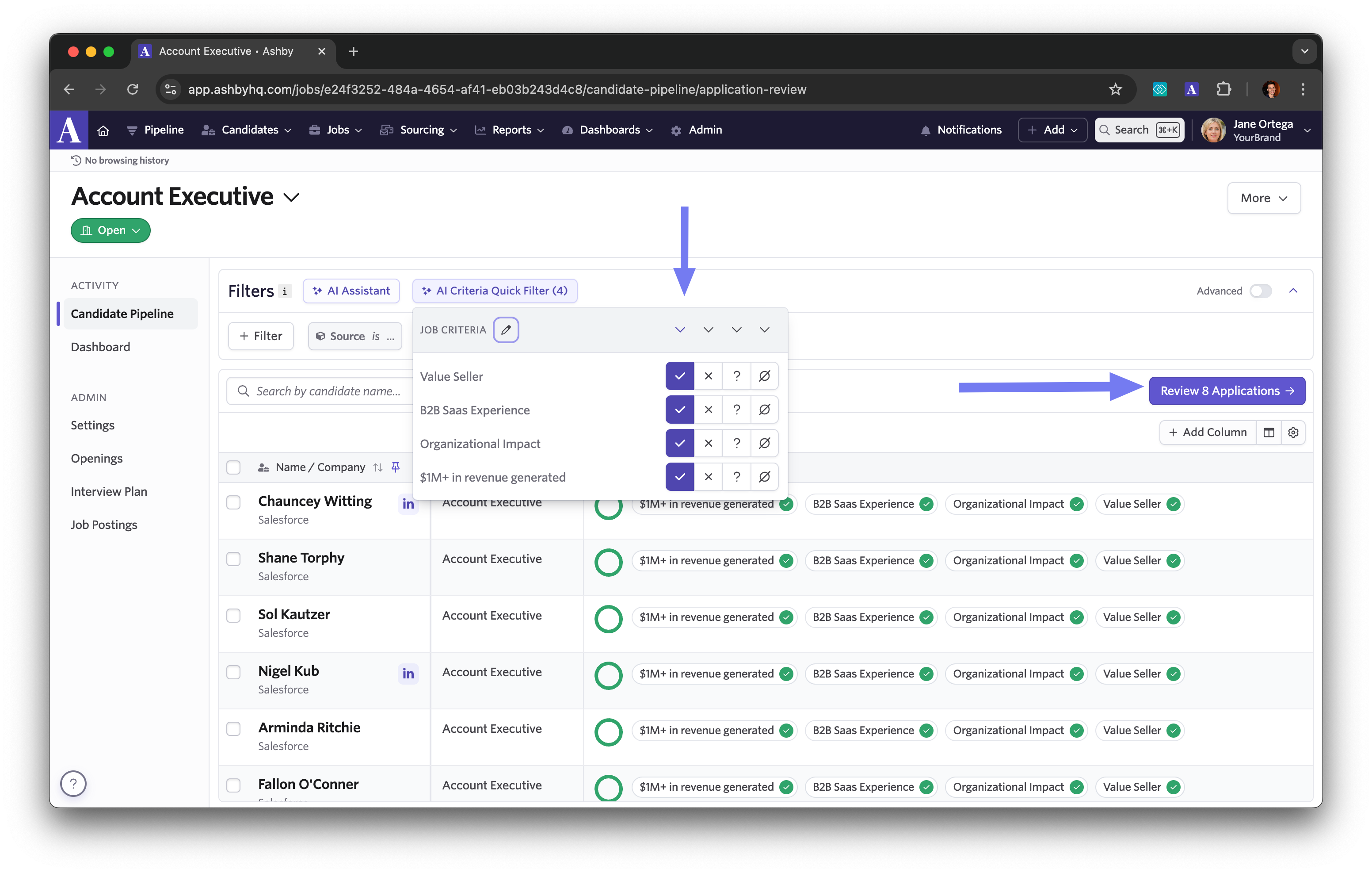Screen dimensions: 1372x873
Task: Click the column layout icon beside Add Column
Action: [1268, 432]
